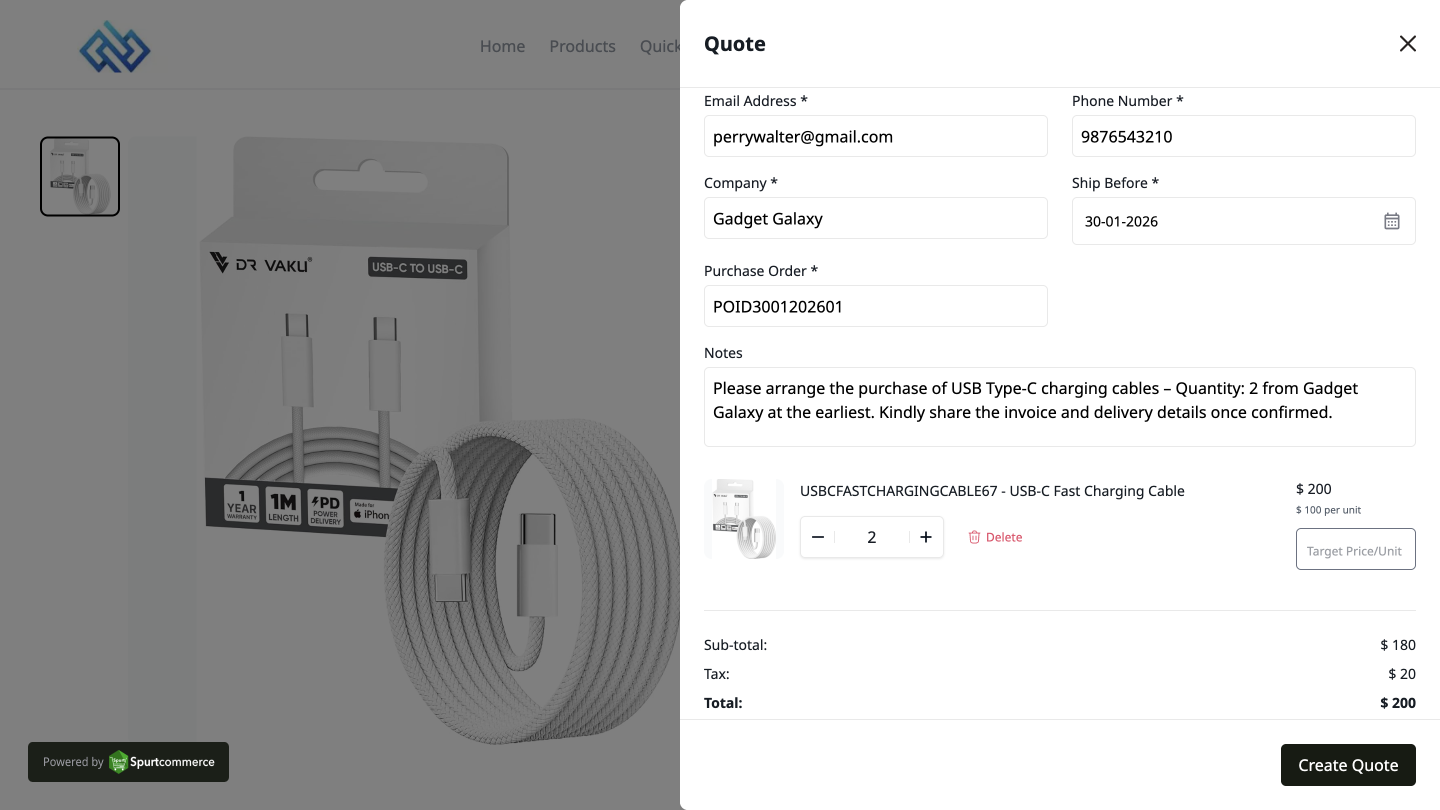Image resolution: width=1440 pixels, height=810 pixels.
Task: Increase cable quantity with plus icon
Action: tap(926, 537)
